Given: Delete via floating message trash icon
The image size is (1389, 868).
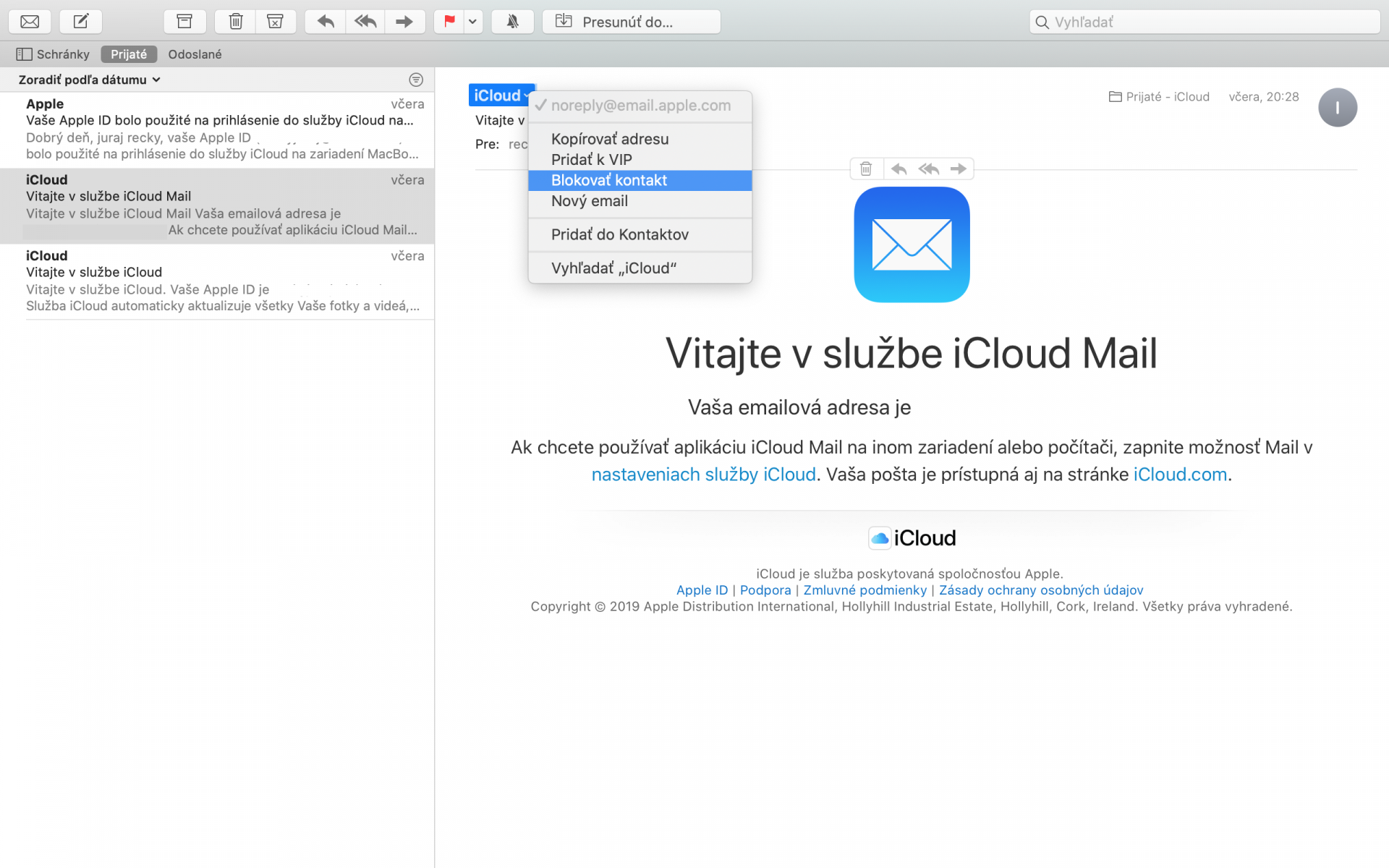Looking at the screenshot, I should tap(866, 169).
